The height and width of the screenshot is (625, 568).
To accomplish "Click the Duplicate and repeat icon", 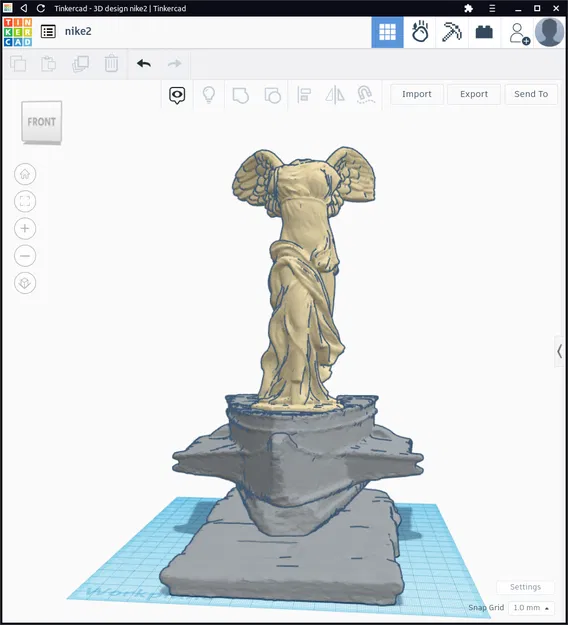I will [x=80, y=64].
